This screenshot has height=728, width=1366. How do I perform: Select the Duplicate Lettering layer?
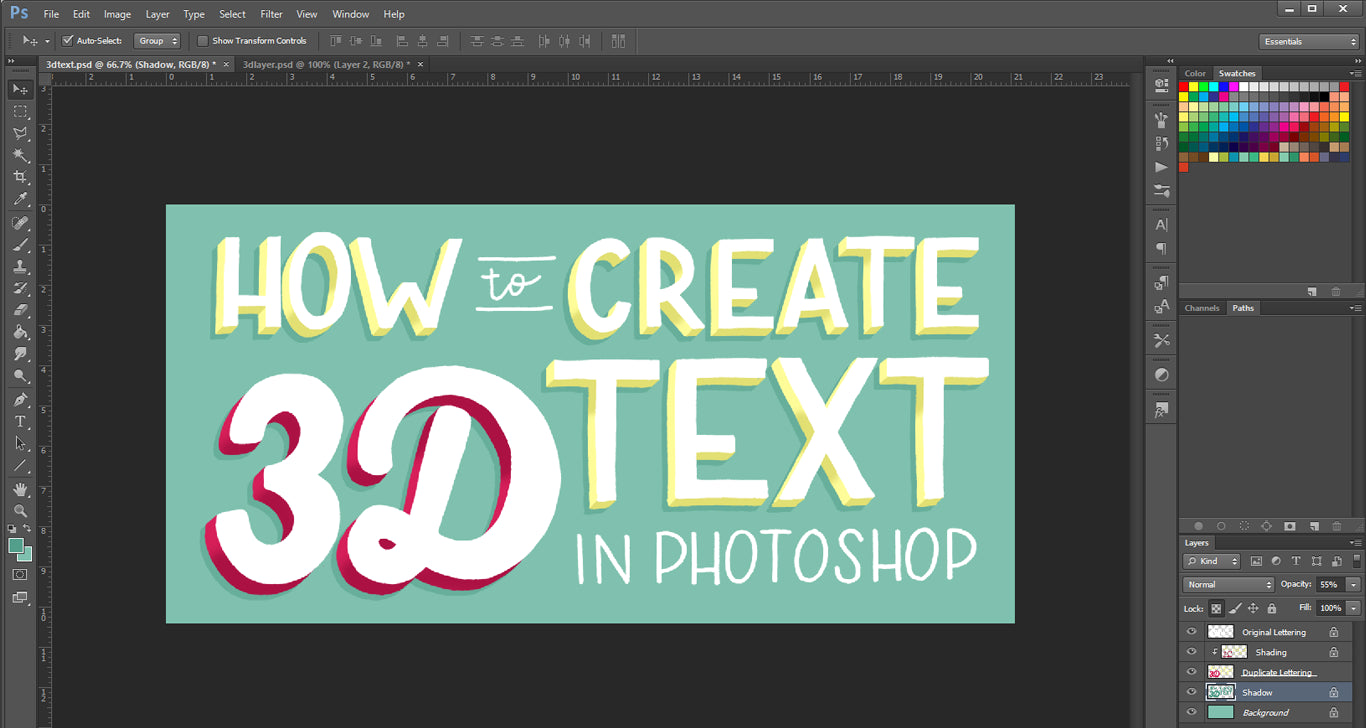point(1278,672)
